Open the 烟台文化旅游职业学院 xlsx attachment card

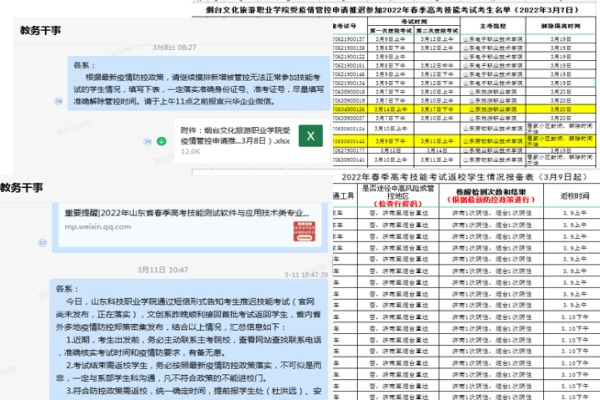(251, 141)
